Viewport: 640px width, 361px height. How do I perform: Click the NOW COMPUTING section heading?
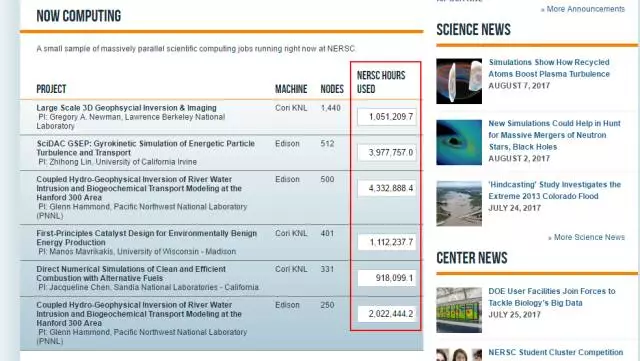tap(79, 16)
